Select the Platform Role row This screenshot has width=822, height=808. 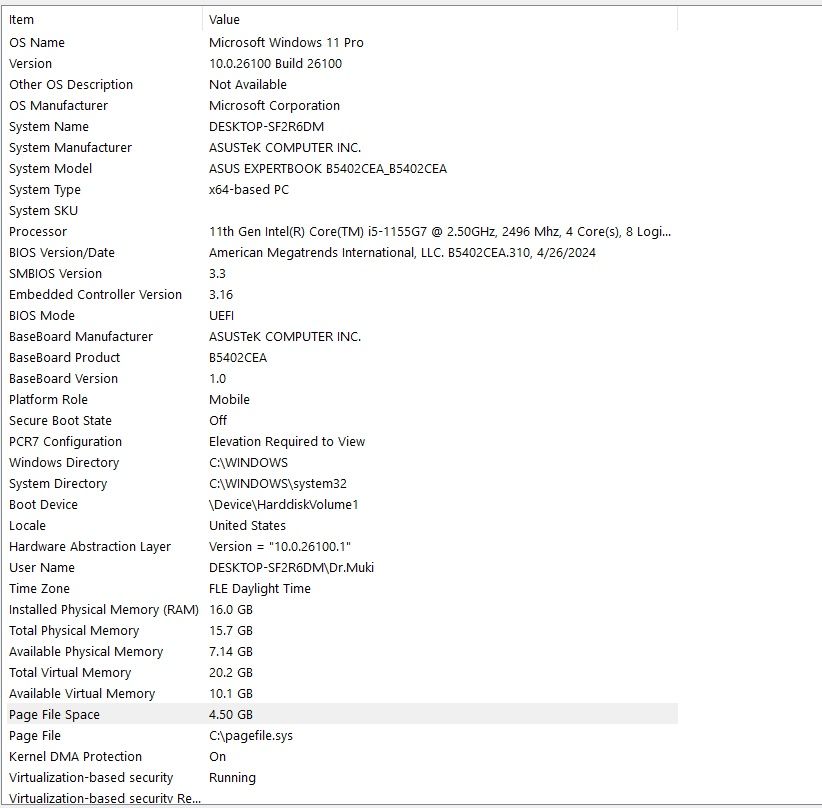coord(342,399)
